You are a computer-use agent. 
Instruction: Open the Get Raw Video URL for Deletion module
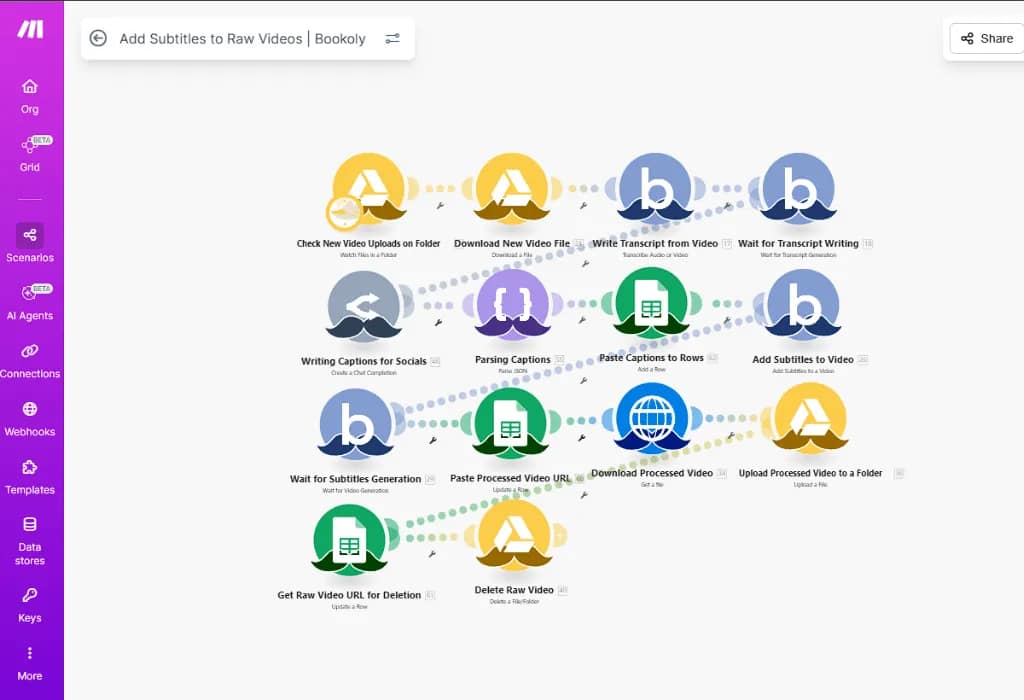(x=349, y=541)
